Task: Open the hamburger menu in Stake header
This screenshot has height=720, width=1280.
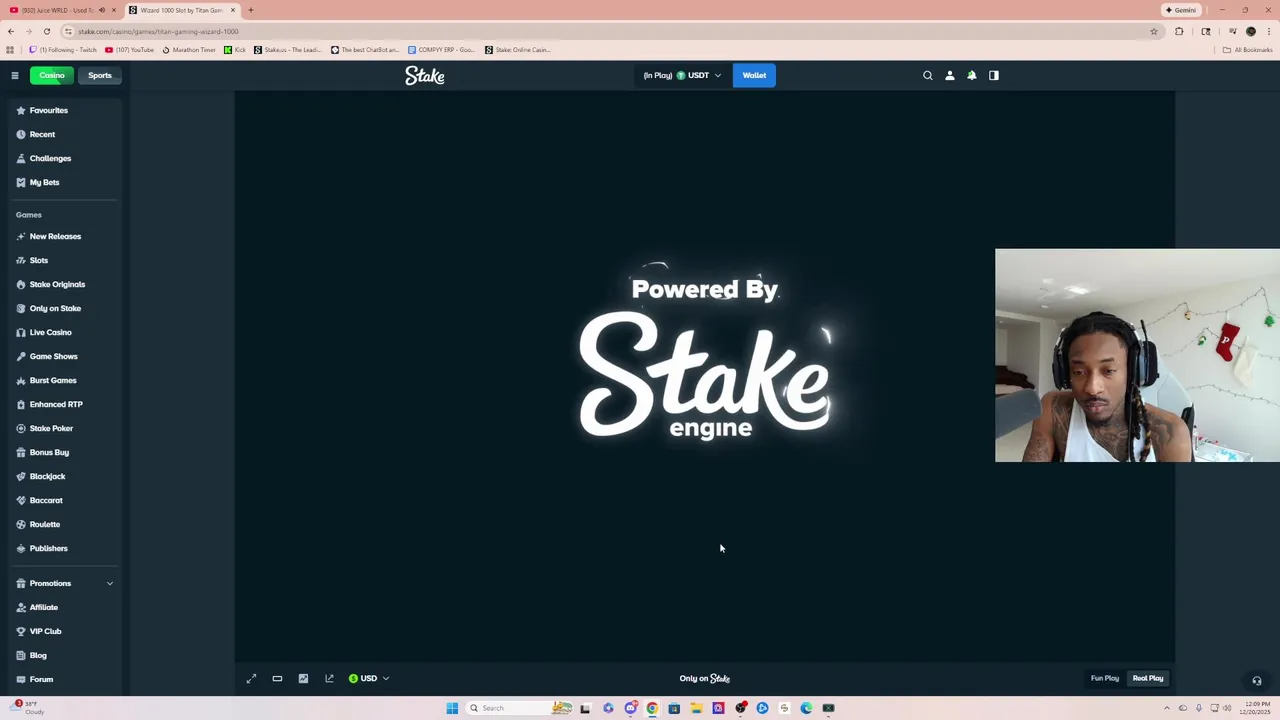Action: click(x=15, y=75)
